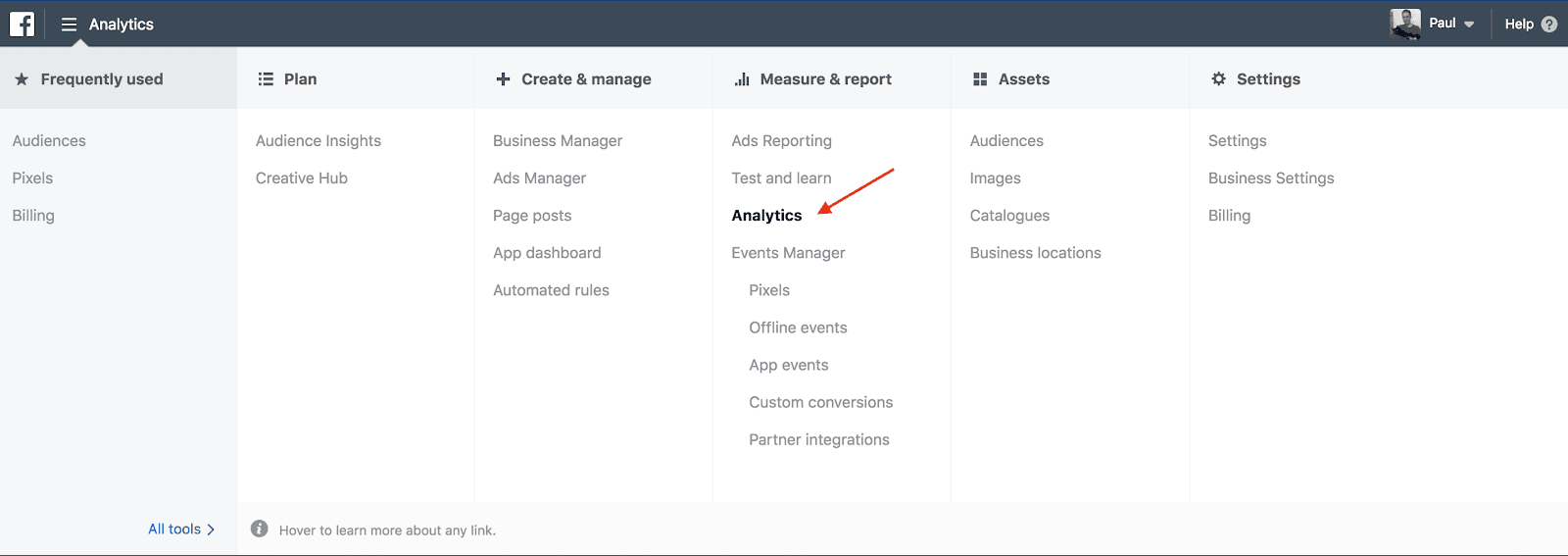
Task: Click the Facebook logo icon
Action: click(x=22, y=24)
